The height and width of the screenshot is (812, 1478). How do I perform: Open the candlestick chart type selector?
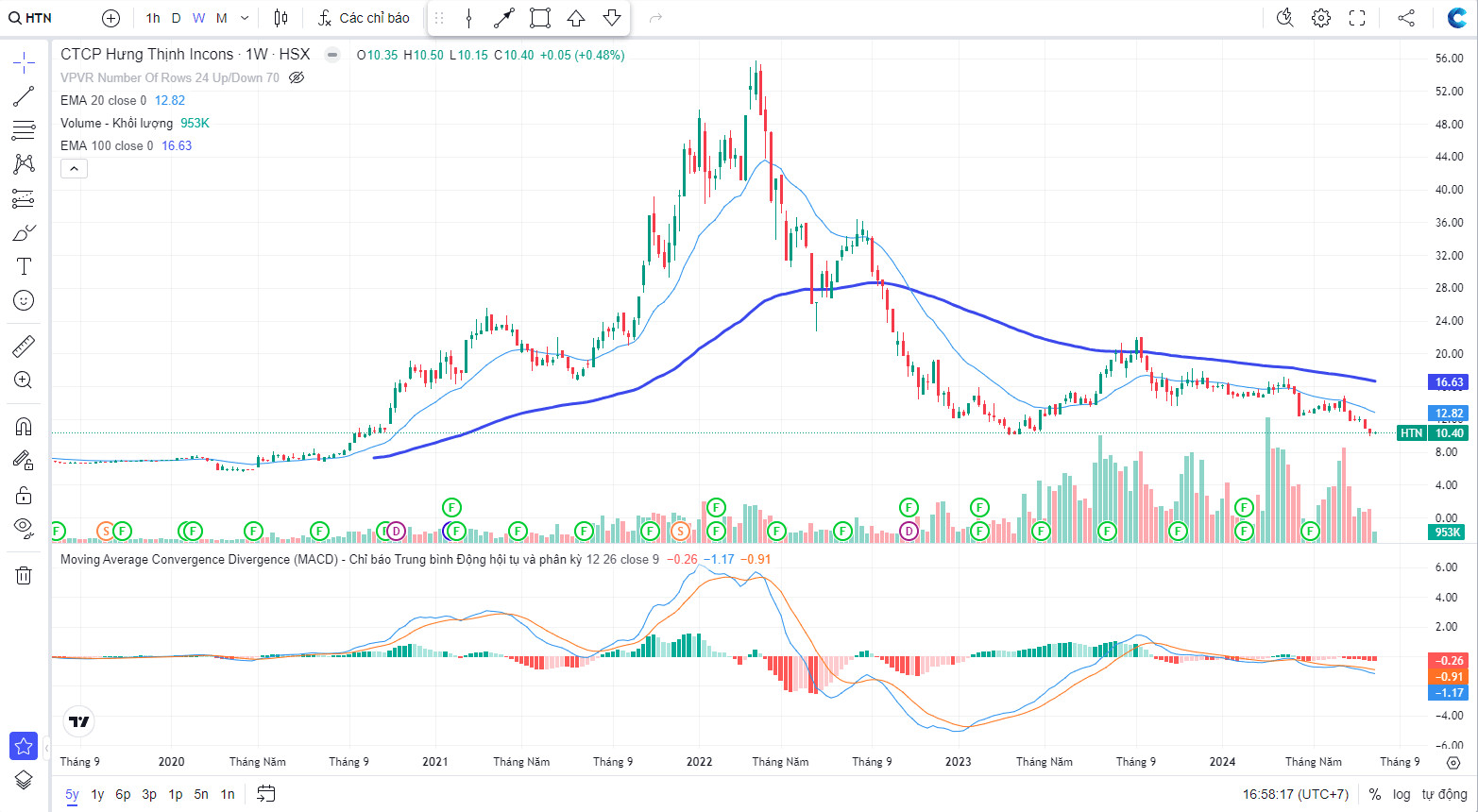(x=280, y=18)
